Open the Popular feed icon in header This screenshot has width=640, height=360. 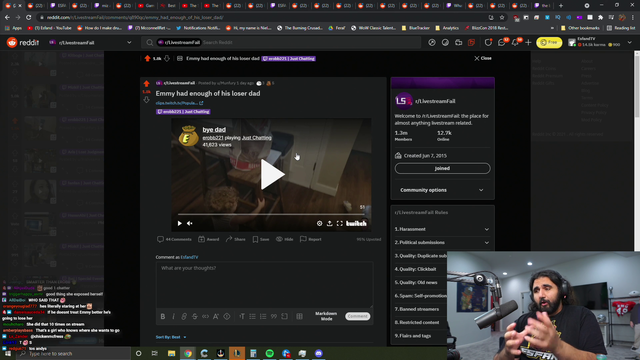[432, 42]
